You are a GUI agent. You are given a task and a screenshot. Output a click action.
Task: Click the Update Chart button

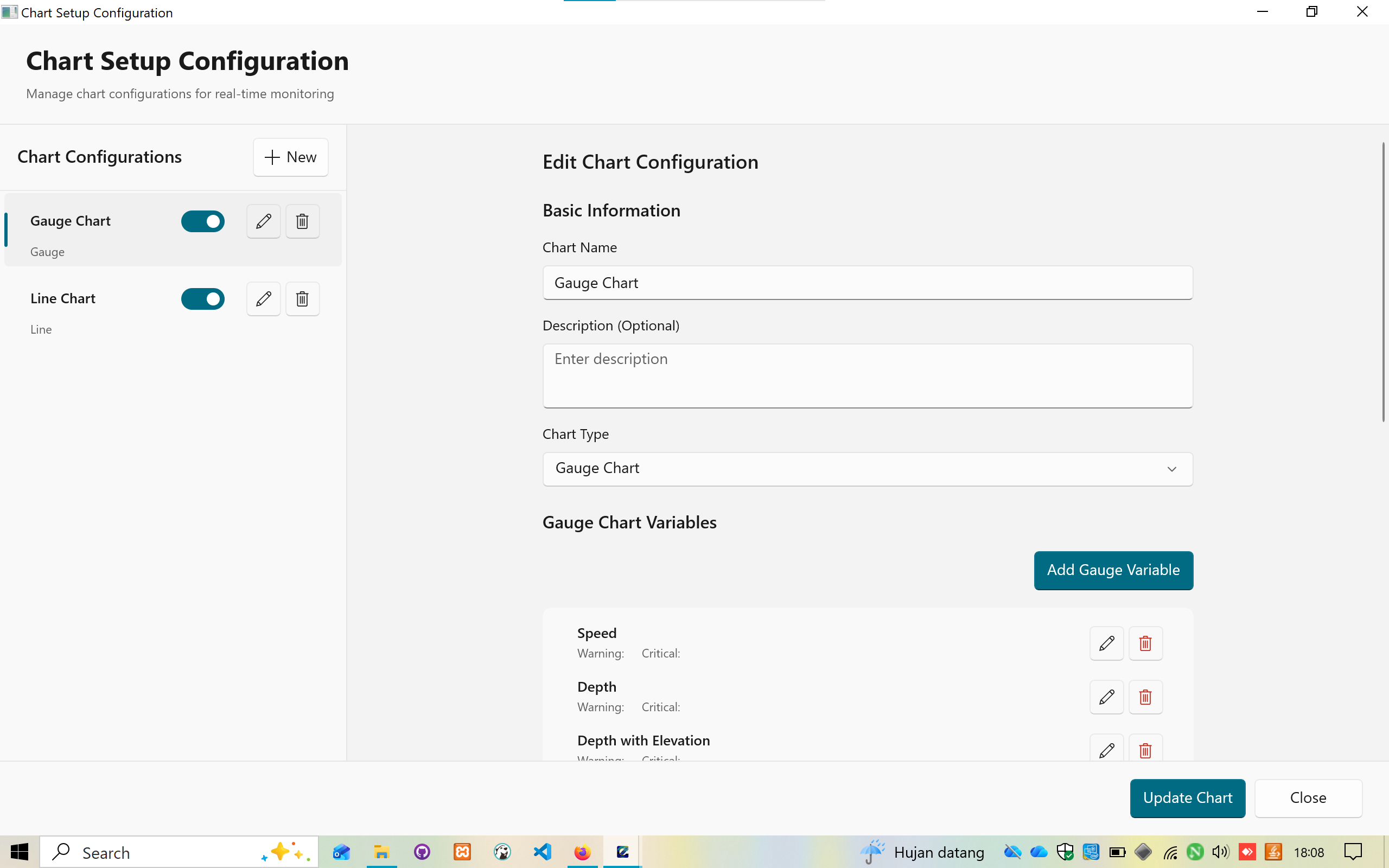1187,797
